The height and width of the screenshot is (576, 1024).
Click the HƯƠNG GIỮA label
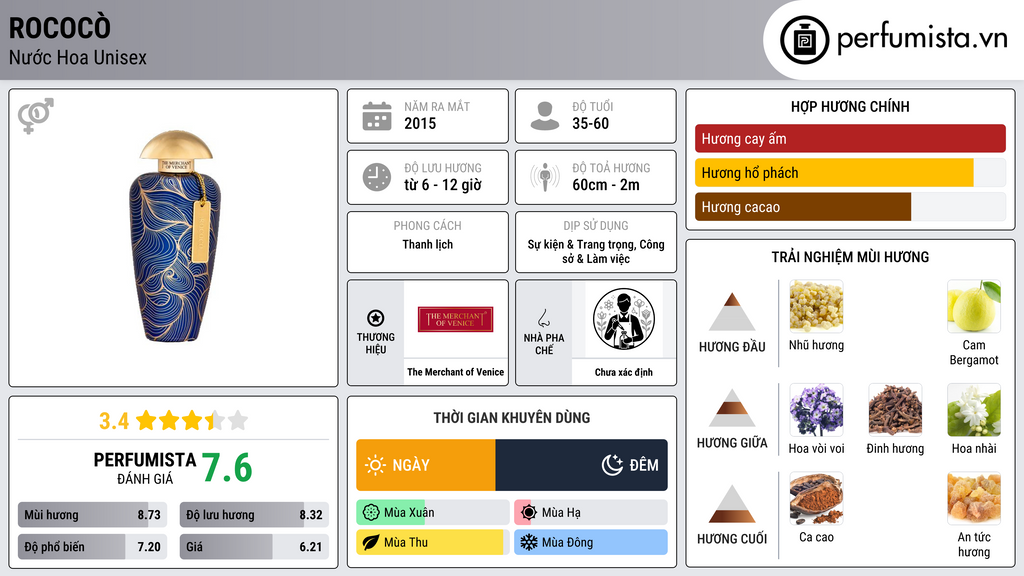(732, 443)
